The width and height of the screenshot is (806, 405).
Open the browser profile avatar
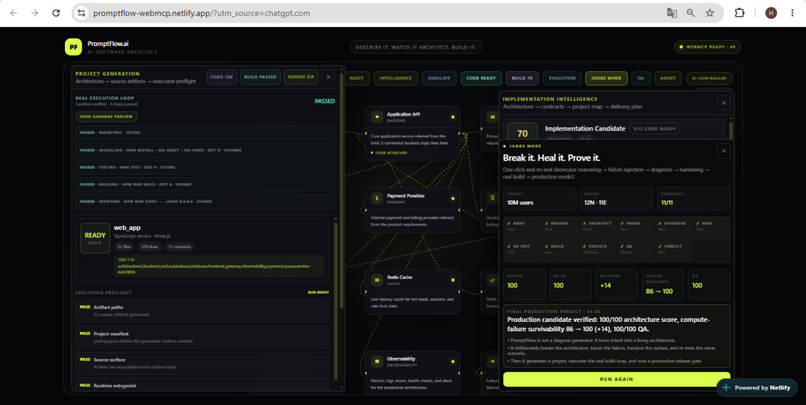[x=771, y=13]
